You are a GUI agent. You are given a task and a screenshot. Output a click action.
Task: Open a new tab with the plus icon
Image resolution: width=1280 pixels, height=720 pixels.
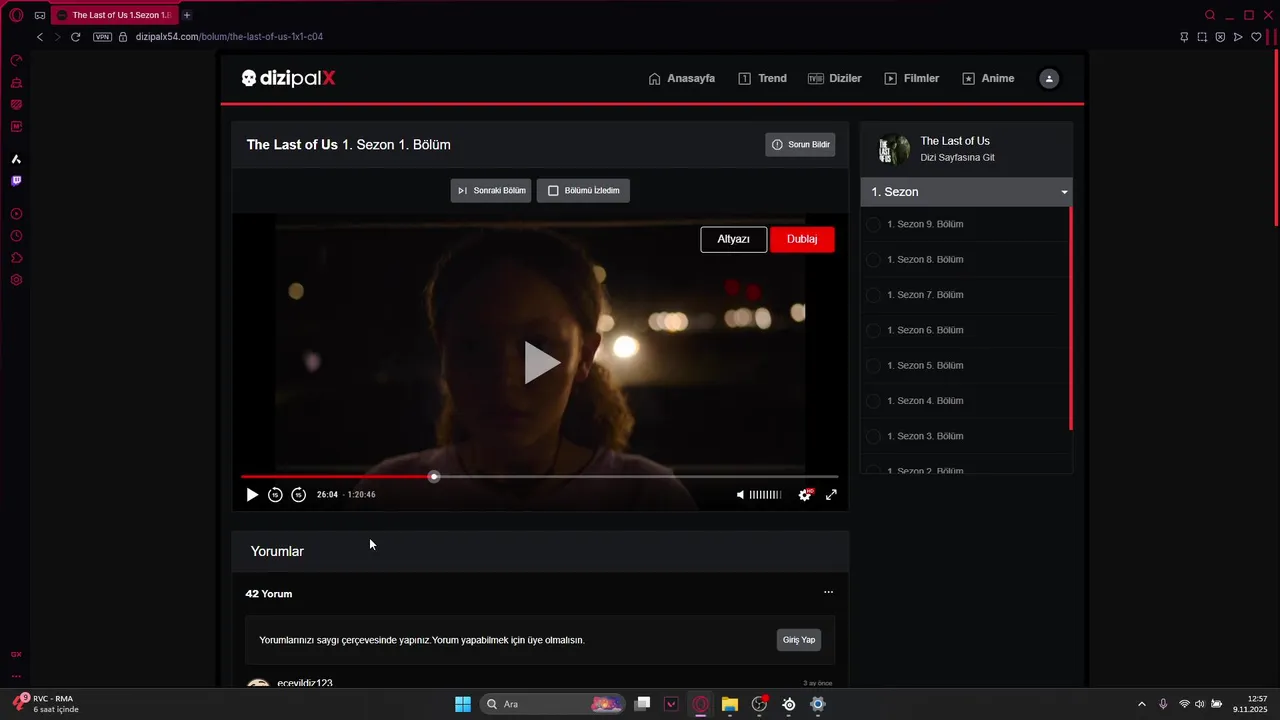[187, 15]
